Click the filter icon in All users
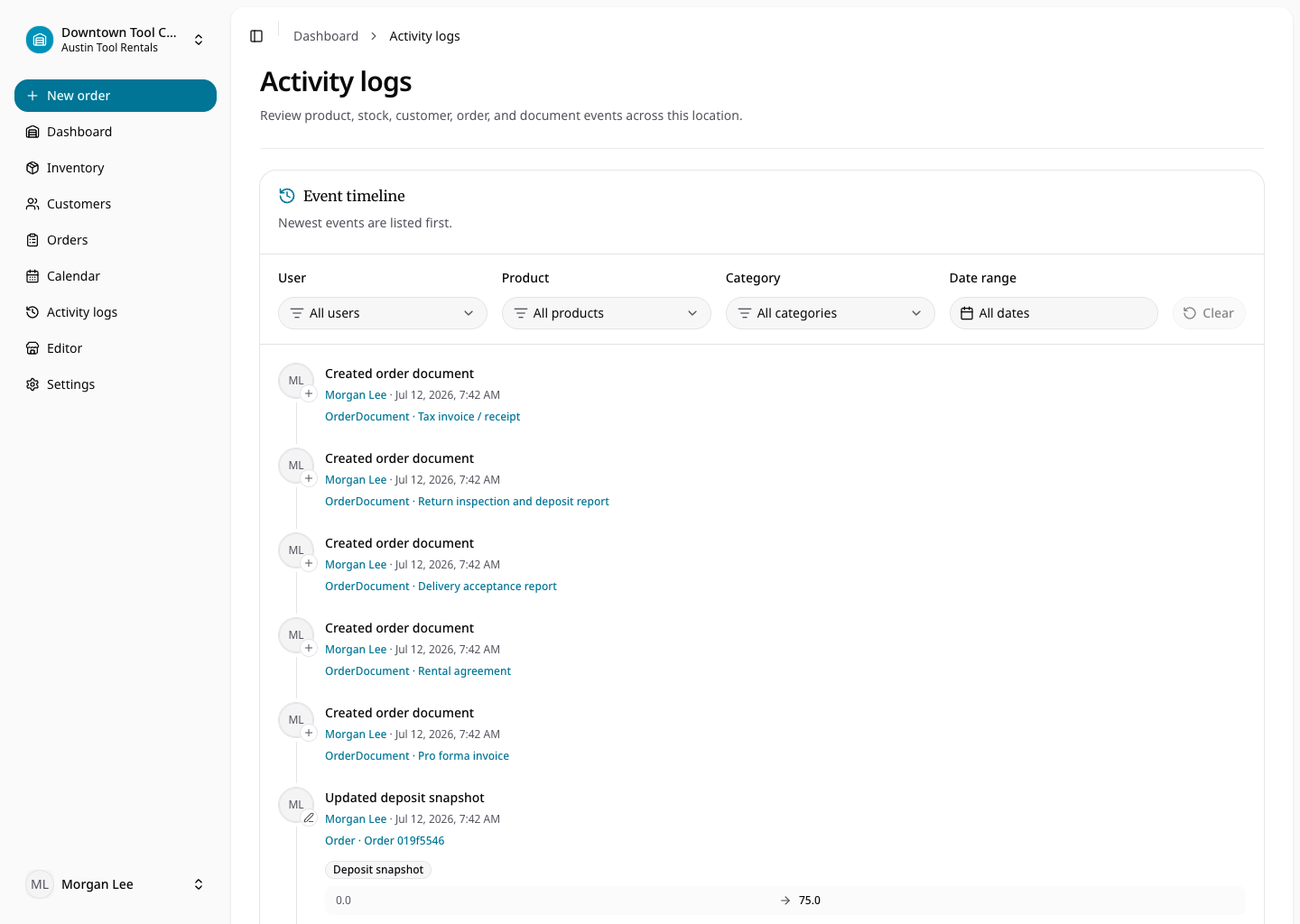The image size is (1300, 924). tap(297, 313)
